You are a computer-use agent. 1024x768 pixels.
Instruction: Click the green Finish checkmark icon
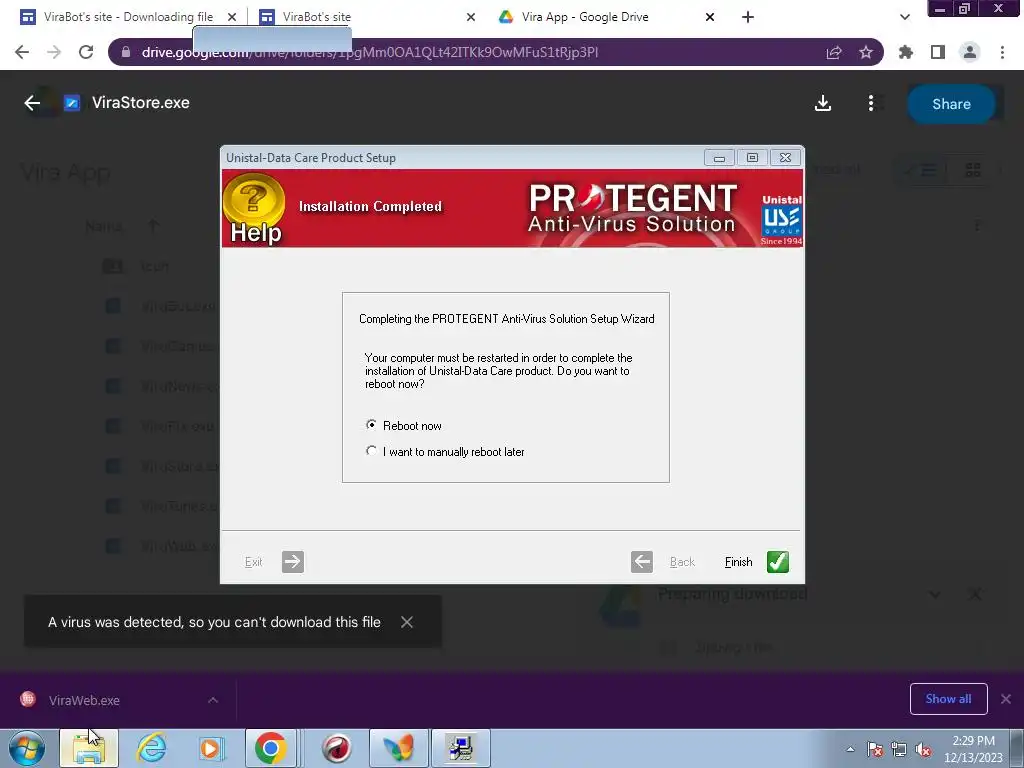tap(777, 562)
